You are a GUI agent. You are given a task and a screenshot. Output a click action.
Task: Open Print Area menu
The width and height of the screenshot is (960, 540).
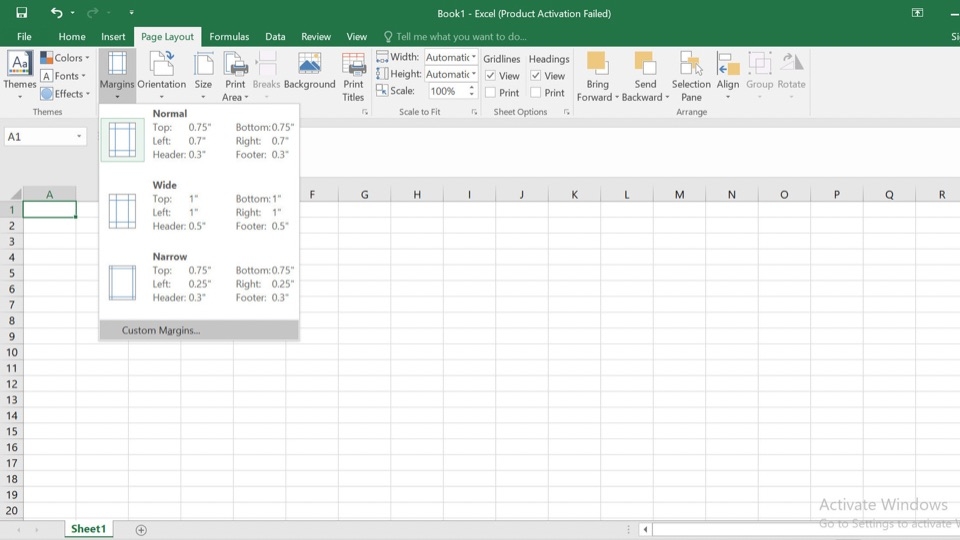click(x=235, y=76)
